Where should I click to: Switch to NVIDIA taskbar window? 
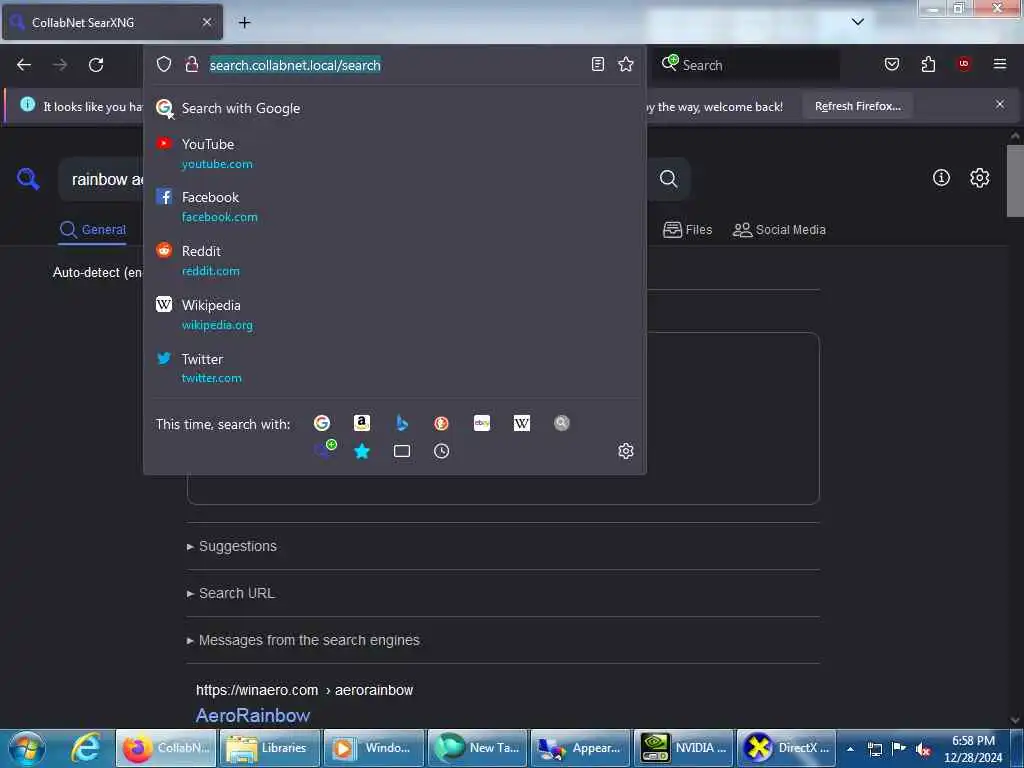(x=684, y=748)
